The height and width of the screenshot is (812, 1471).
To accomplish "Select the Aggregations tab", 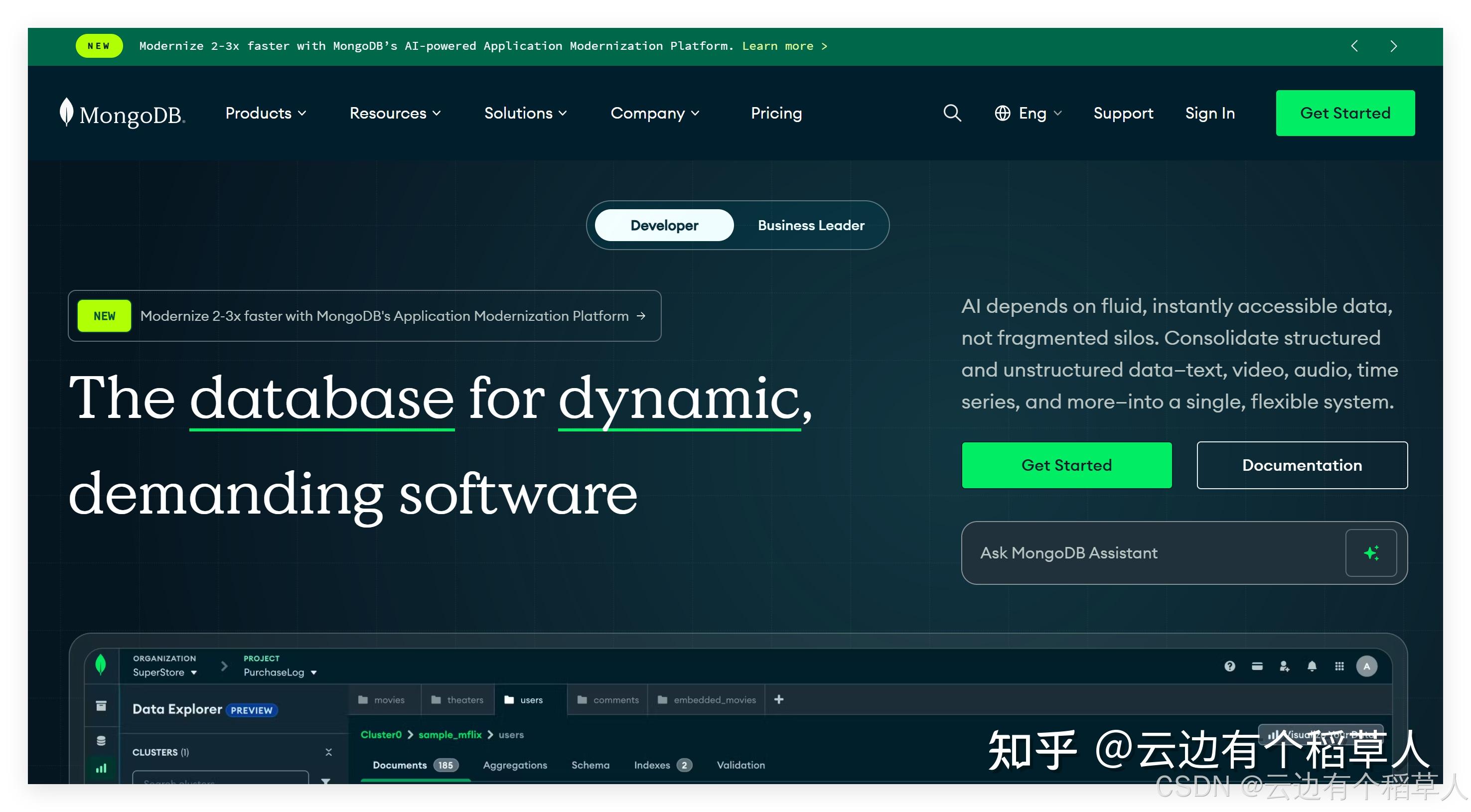I will click(x=515, y=765).
